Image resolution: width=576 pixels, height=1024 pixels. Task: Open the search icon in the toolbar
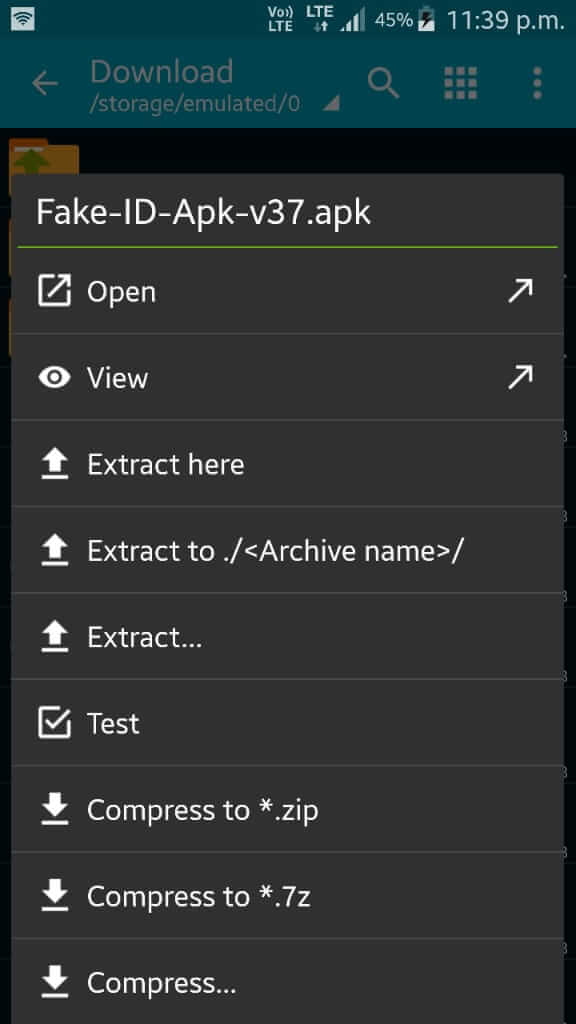click(x=384, y=84)
